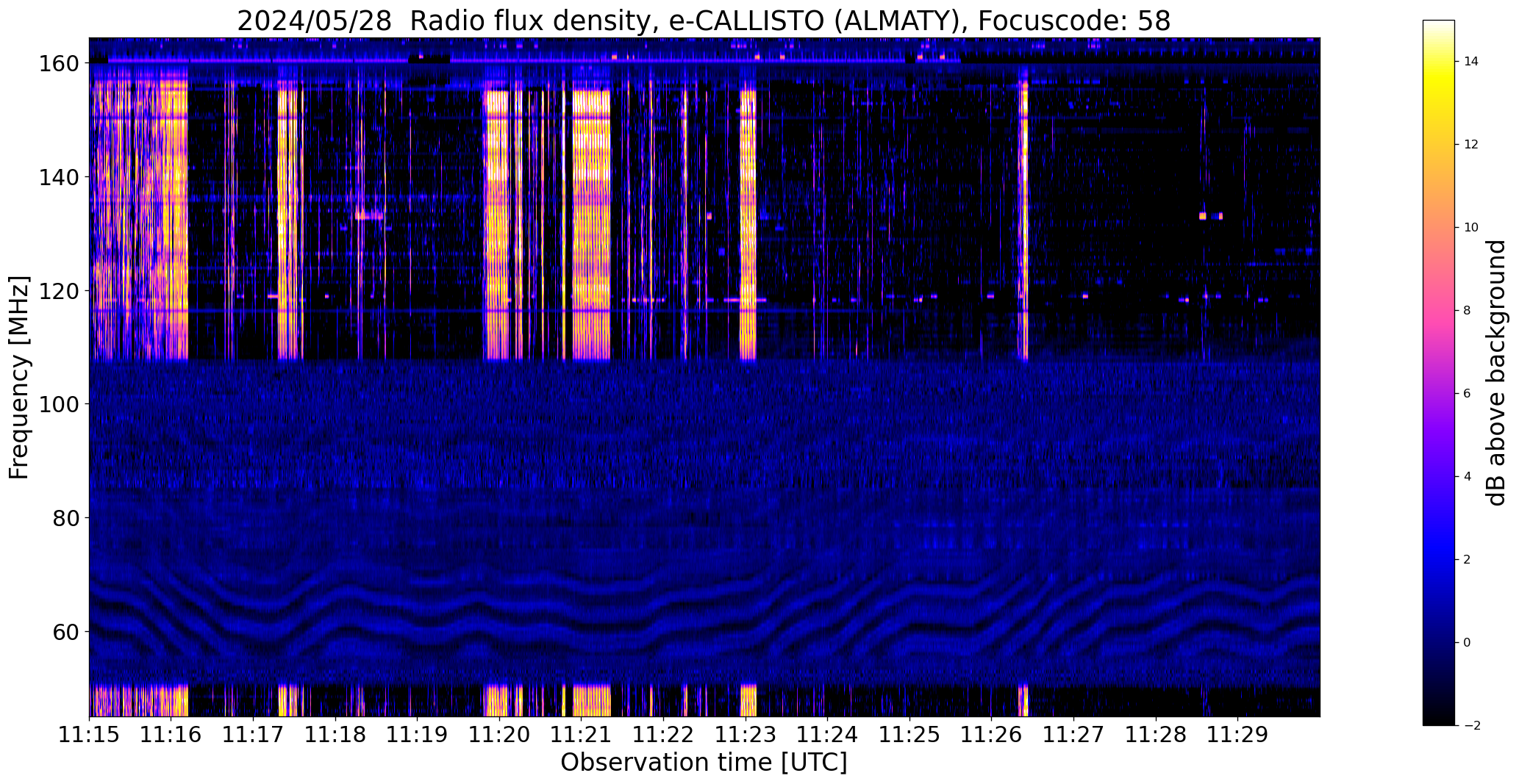Click the 11:17 time tick label
The width and height of the screenshot is (1519, 784).
[254, 734]
